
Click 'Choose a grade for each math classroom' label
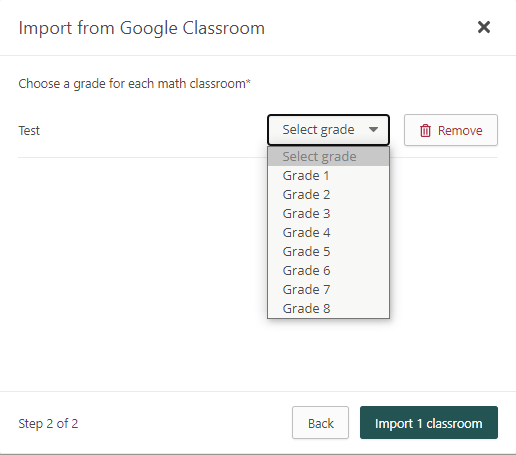click(134, 84)
